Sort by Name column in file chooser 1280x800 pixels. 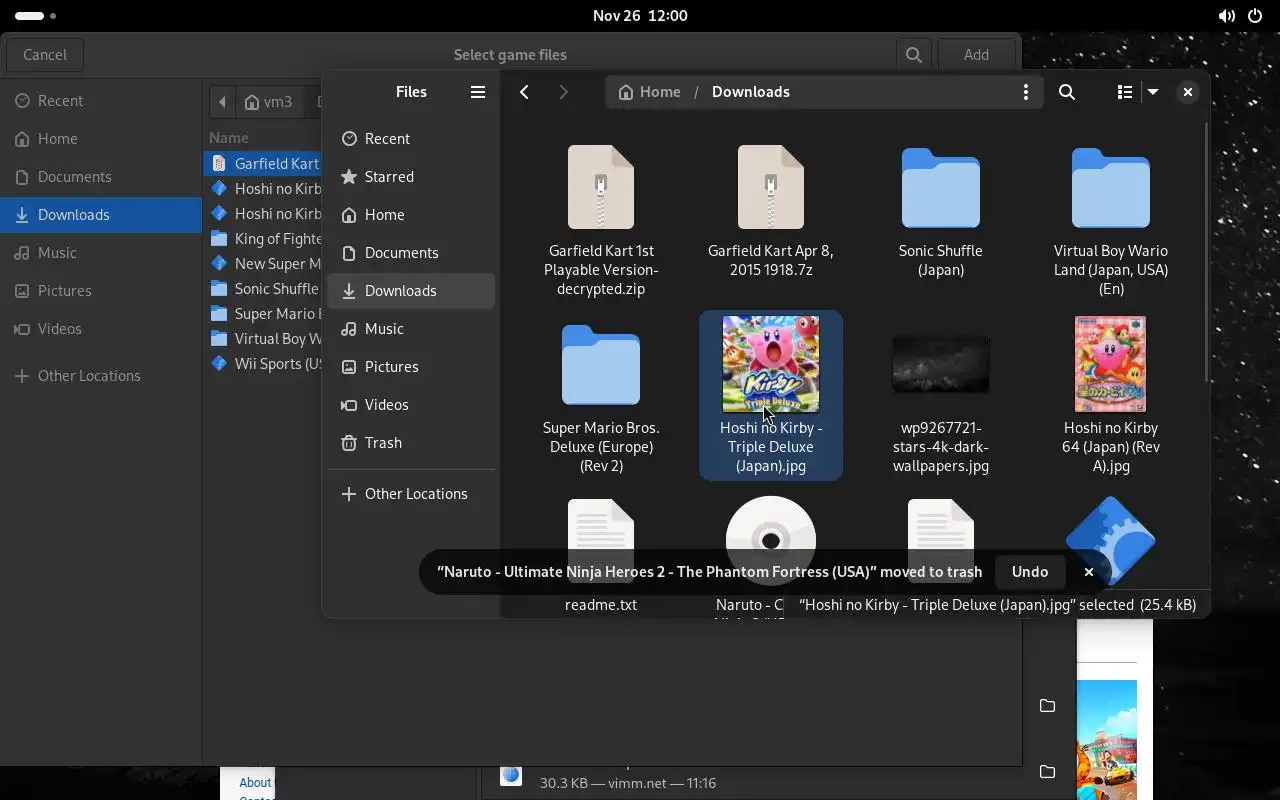click(229, 138)
